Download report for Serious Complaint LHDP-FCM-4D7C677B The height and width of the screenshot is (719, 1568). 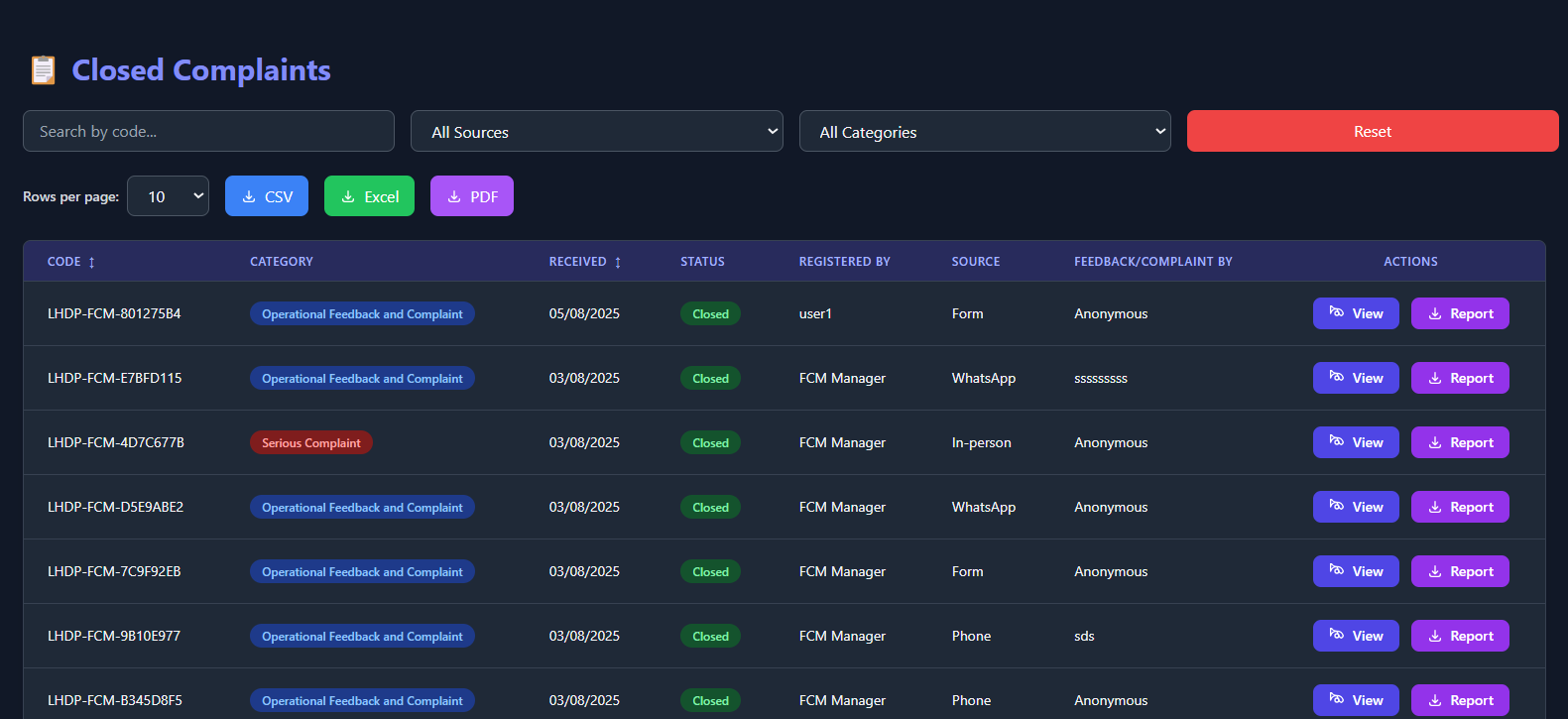(1460, 442)
